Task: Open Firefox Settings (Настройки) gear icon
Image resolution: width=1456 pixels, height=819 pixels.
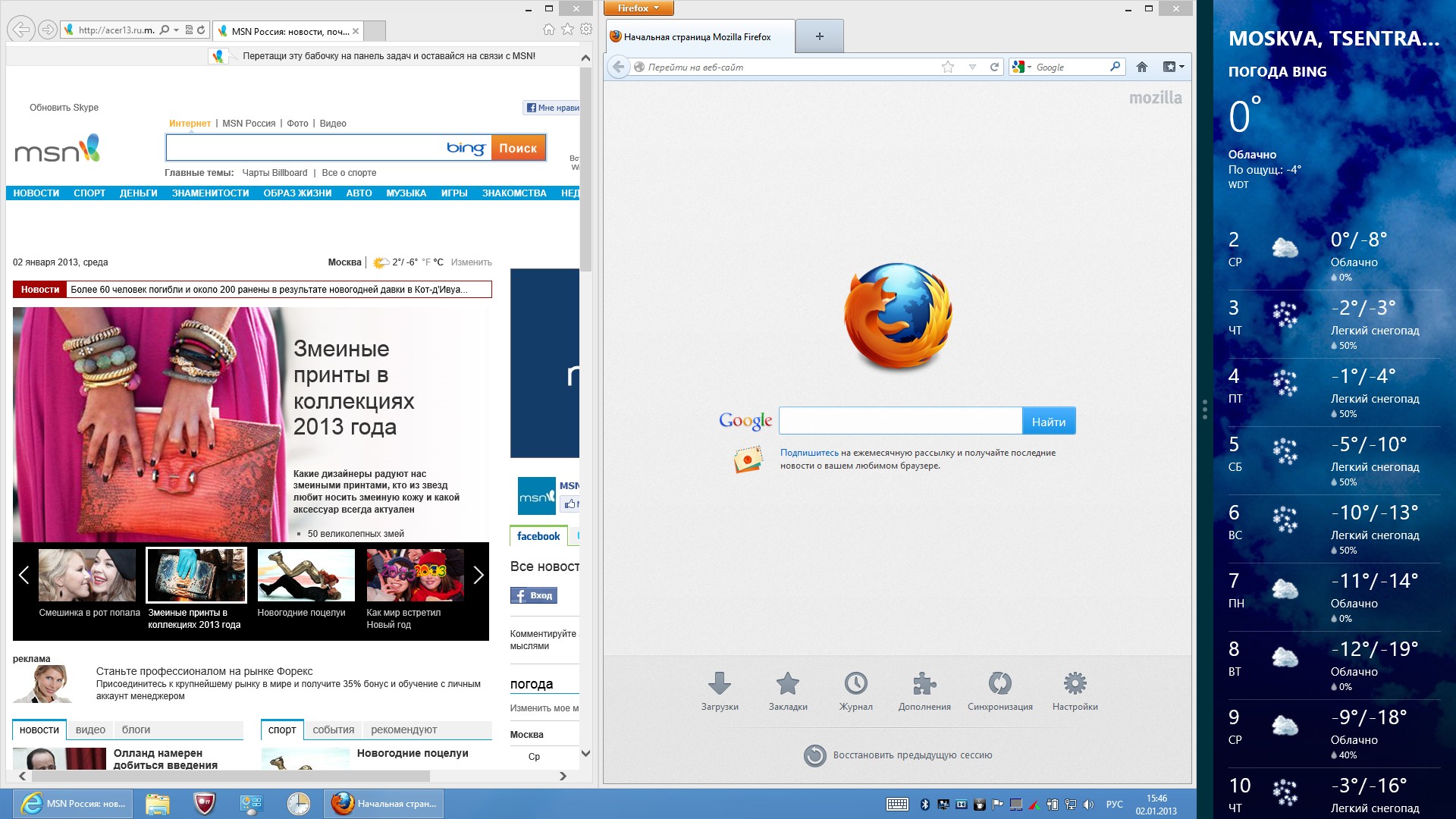Action: (x=1075, y=684)
